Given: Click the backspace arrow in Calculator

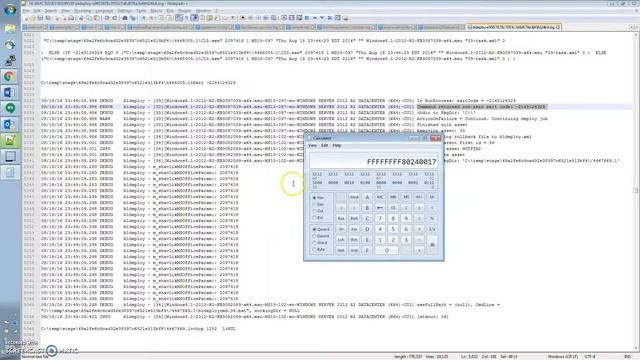Looking at the screenshot, I should (380, 208).
